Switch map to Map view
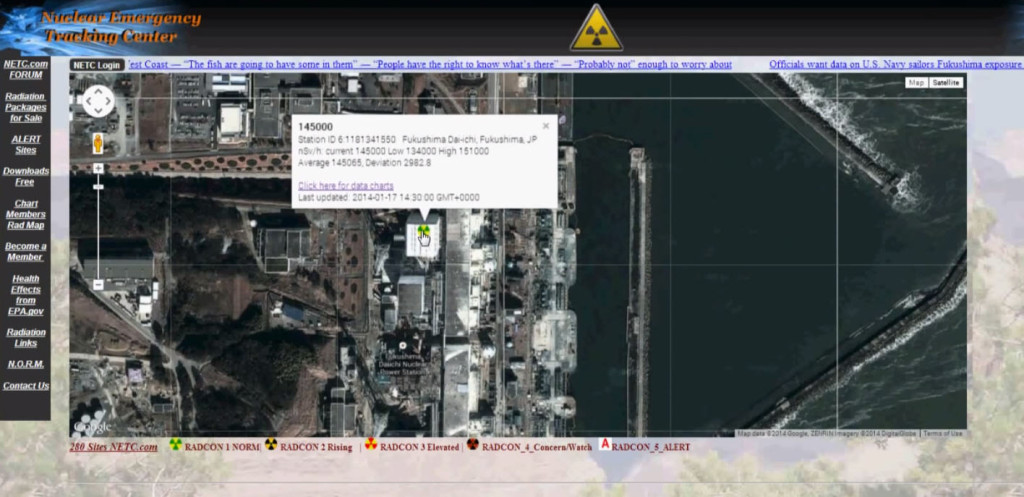This screenshot has height=497, width=1024. [x=916, y=82]
